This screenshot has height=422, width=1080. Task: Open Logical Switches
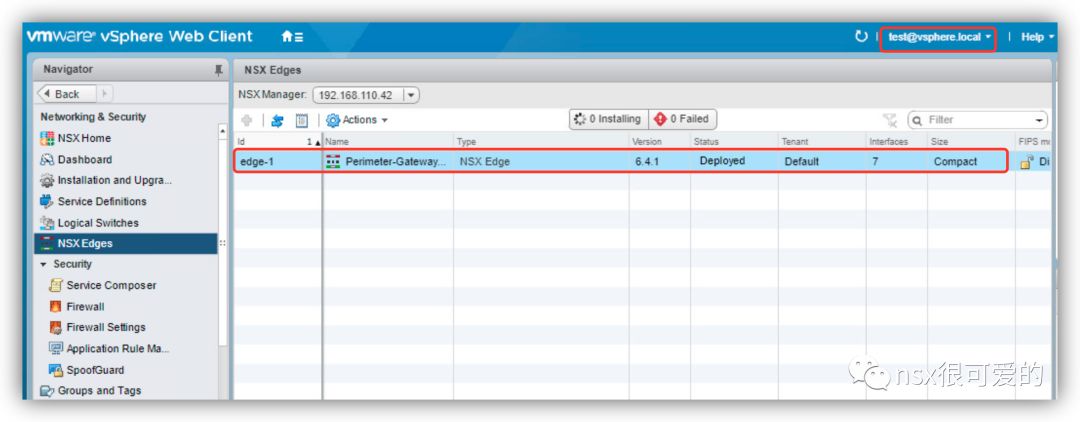[98, 223]
